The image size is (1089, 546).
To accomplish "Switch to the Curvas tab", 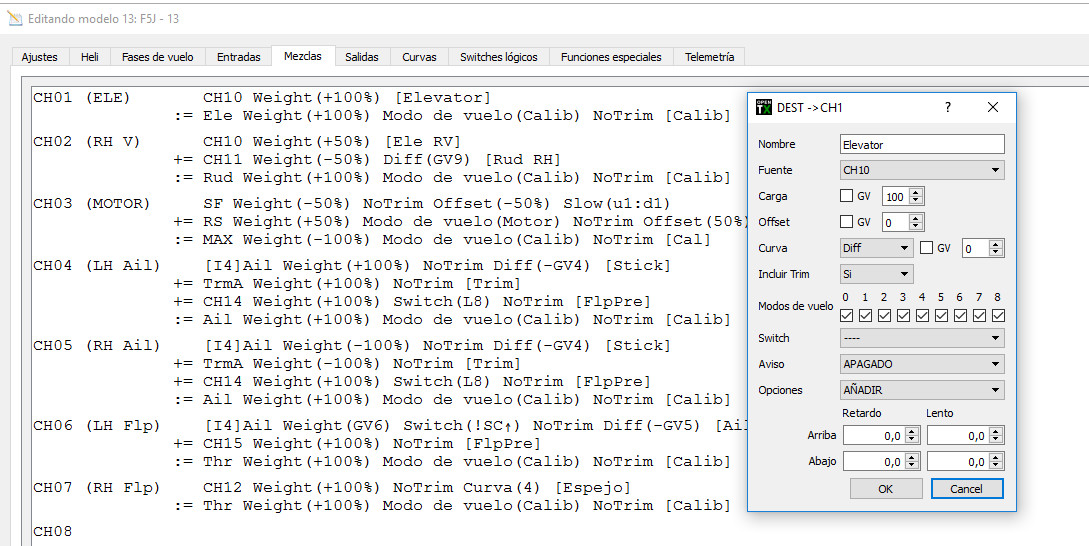I will [x=419, y=57].
